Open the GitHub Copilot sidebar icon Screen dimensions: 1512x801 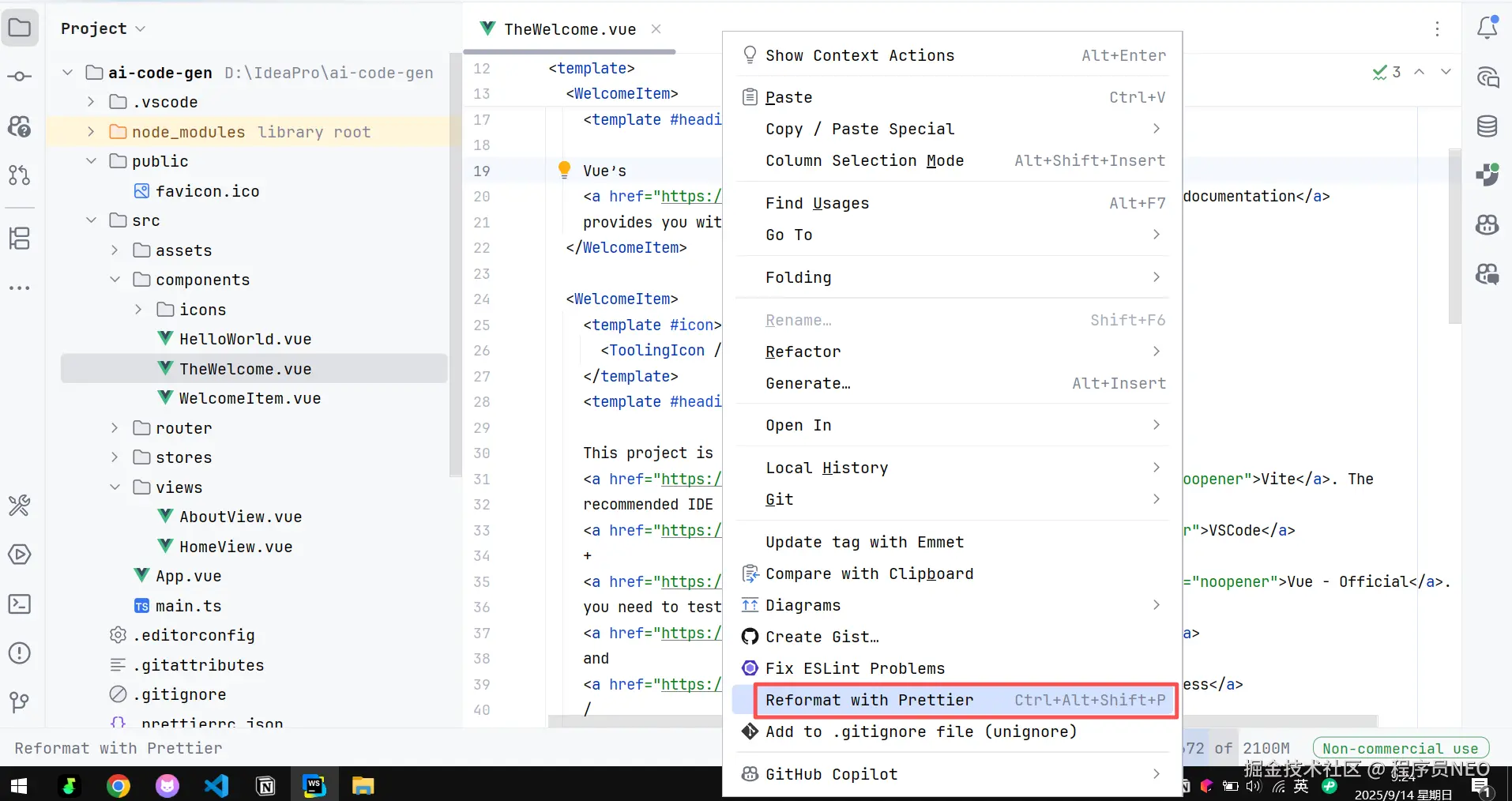click(x=1488, y=225)
